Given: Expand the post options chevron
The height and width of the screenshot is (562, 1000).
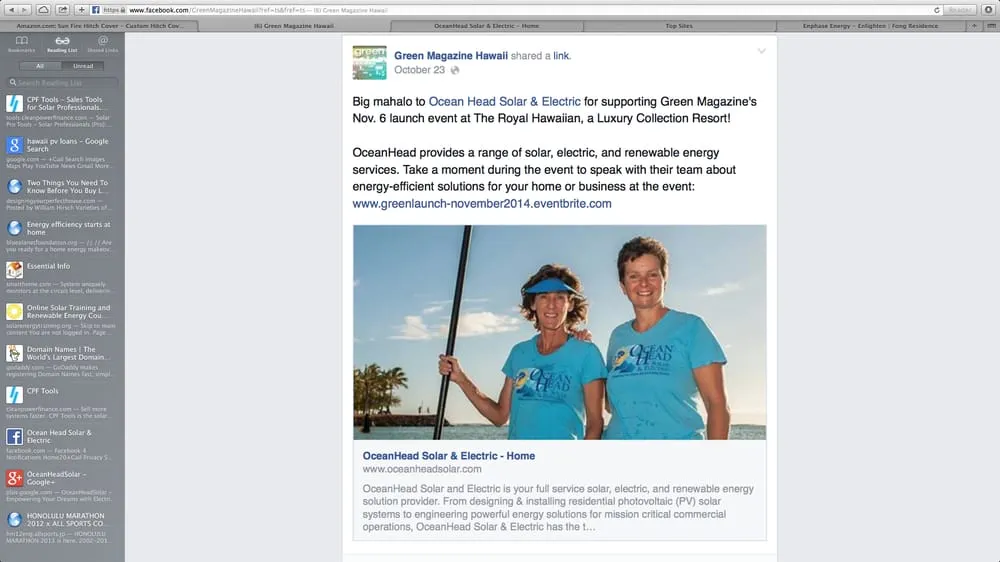Looking at the screenshot, I should pyautogui.click(x=761, y=51).
